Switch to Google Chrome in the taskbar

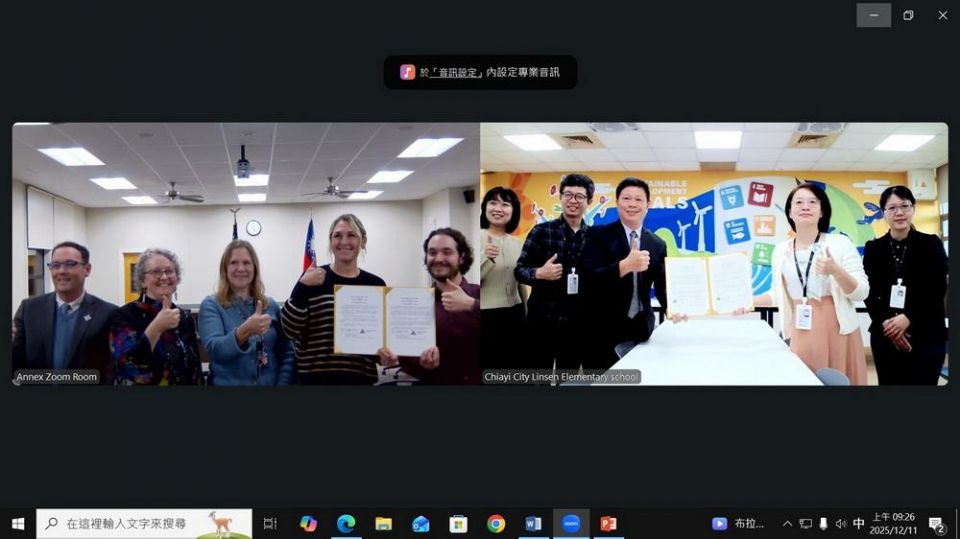coord(496,523)
